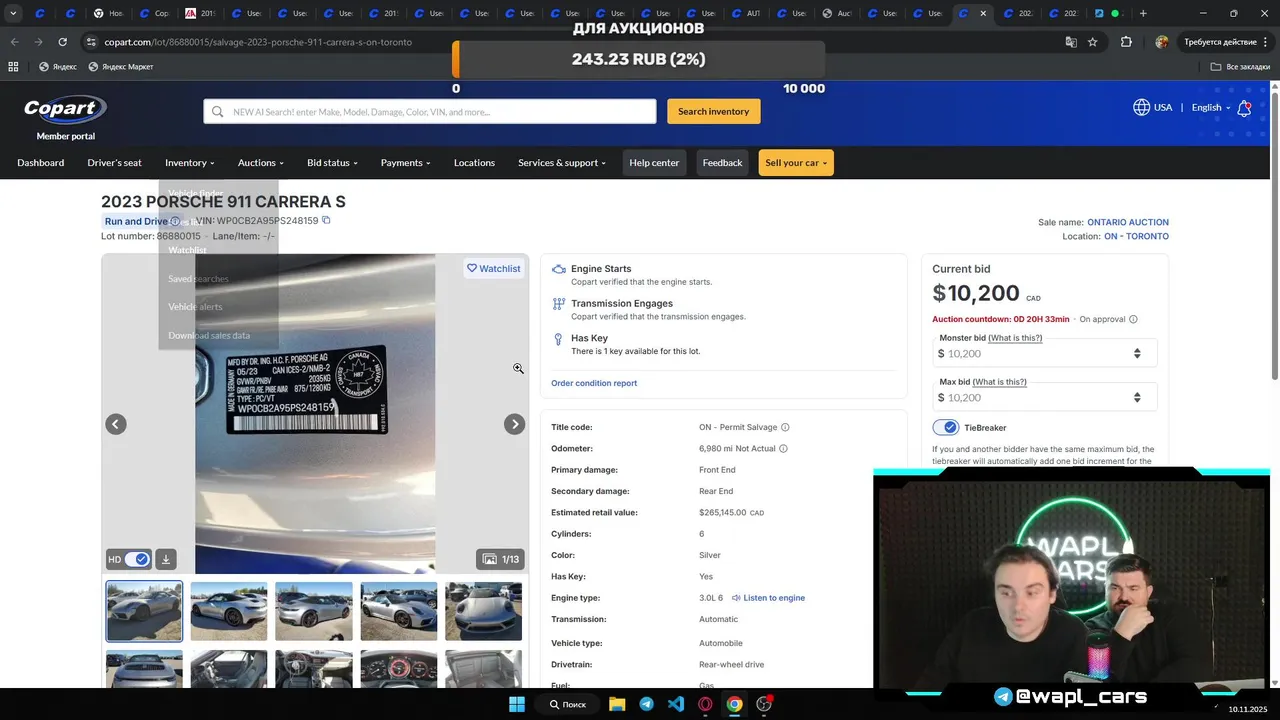Open Windows Start menu
The image size is (1280, 720).
point(517,704)
